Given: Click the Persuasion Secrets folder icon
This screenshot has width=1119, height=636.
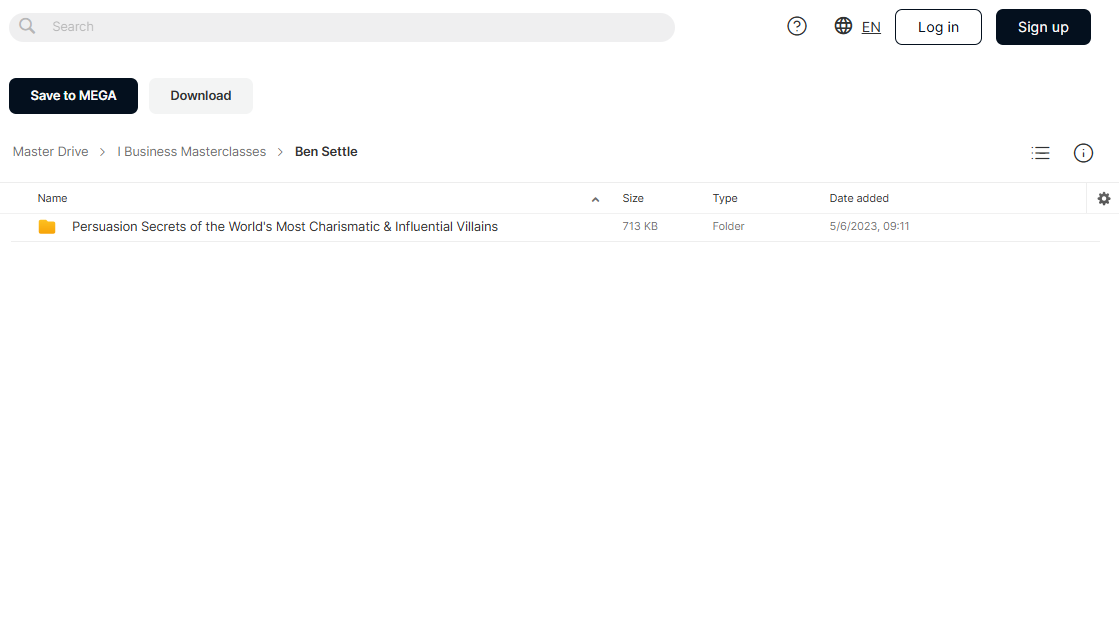Looking at the screenshot, I should (x=47, y=227).
